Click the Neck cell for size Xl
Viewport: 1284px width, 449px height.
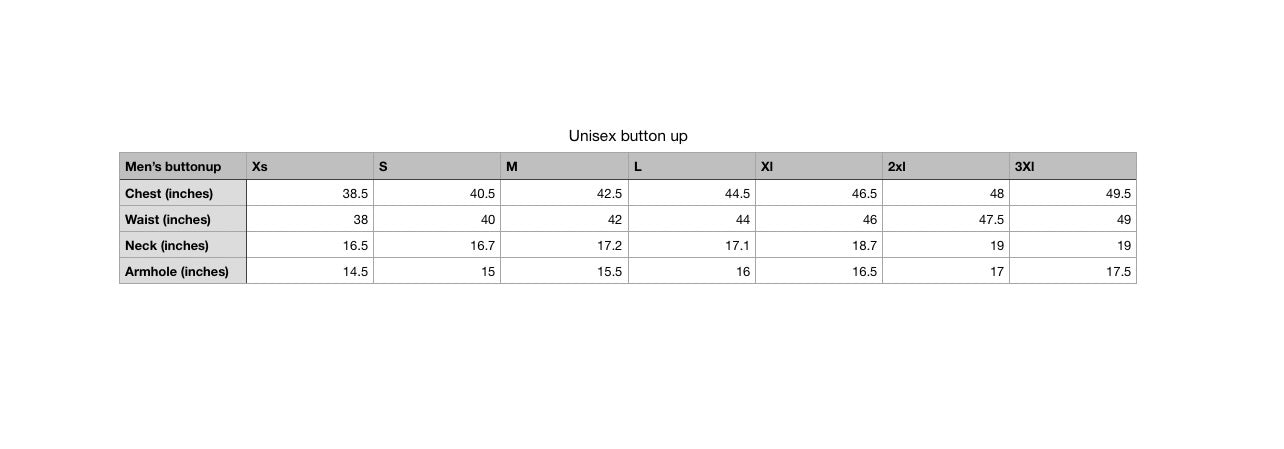click(x=863, y=246)
